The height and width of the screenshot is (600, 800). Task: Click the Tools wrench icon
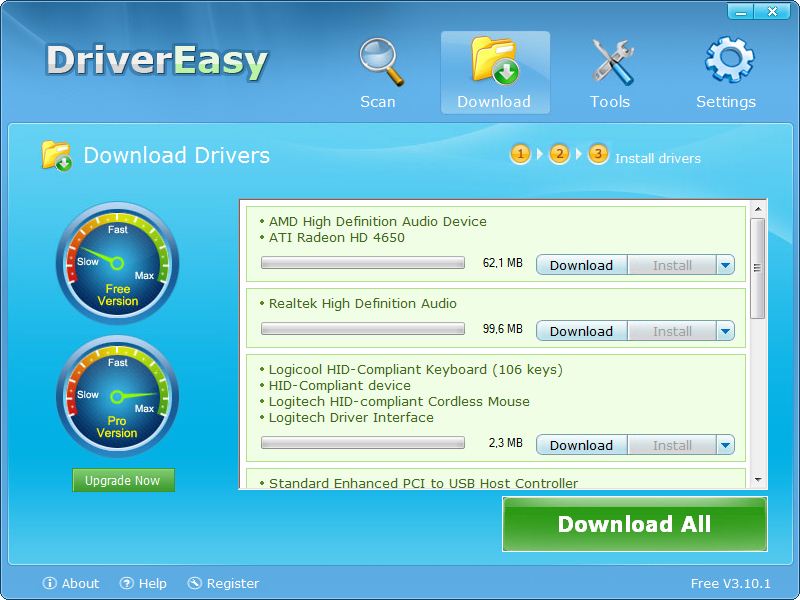[x=611, y=60]
